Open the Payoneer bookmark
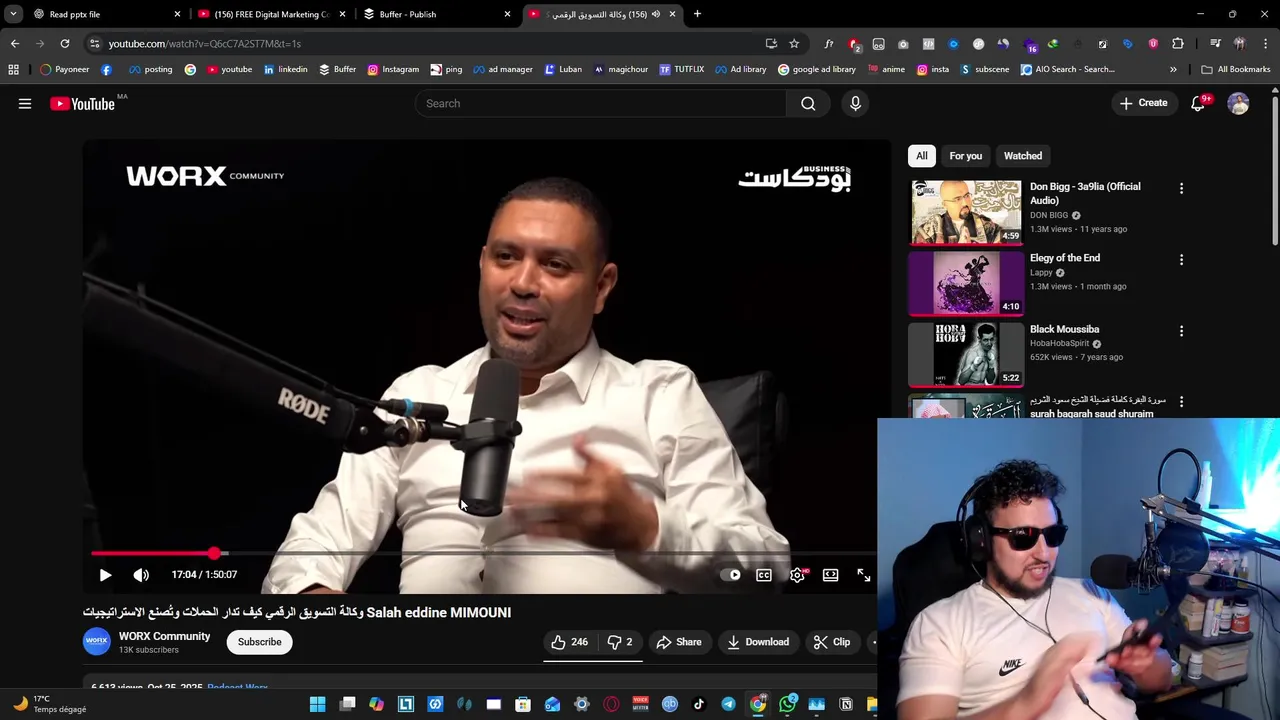 coord(65,69)
